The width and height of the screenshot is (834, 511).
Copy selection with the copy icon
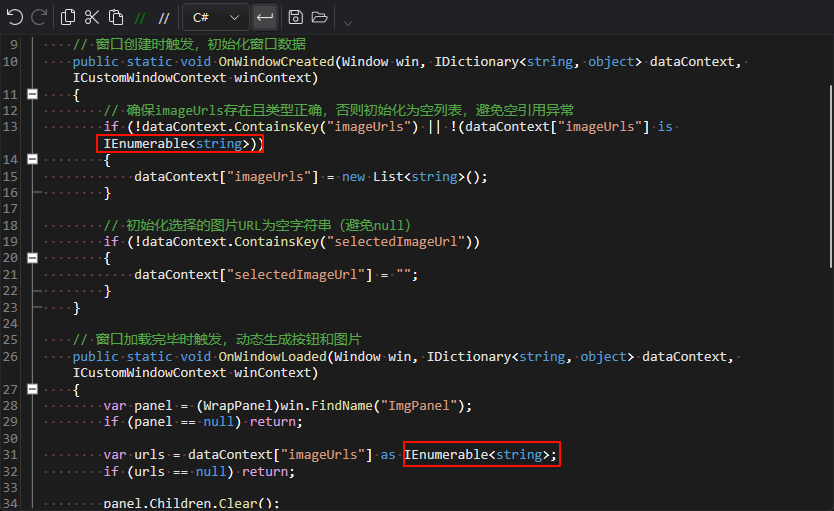coord(68,18)
